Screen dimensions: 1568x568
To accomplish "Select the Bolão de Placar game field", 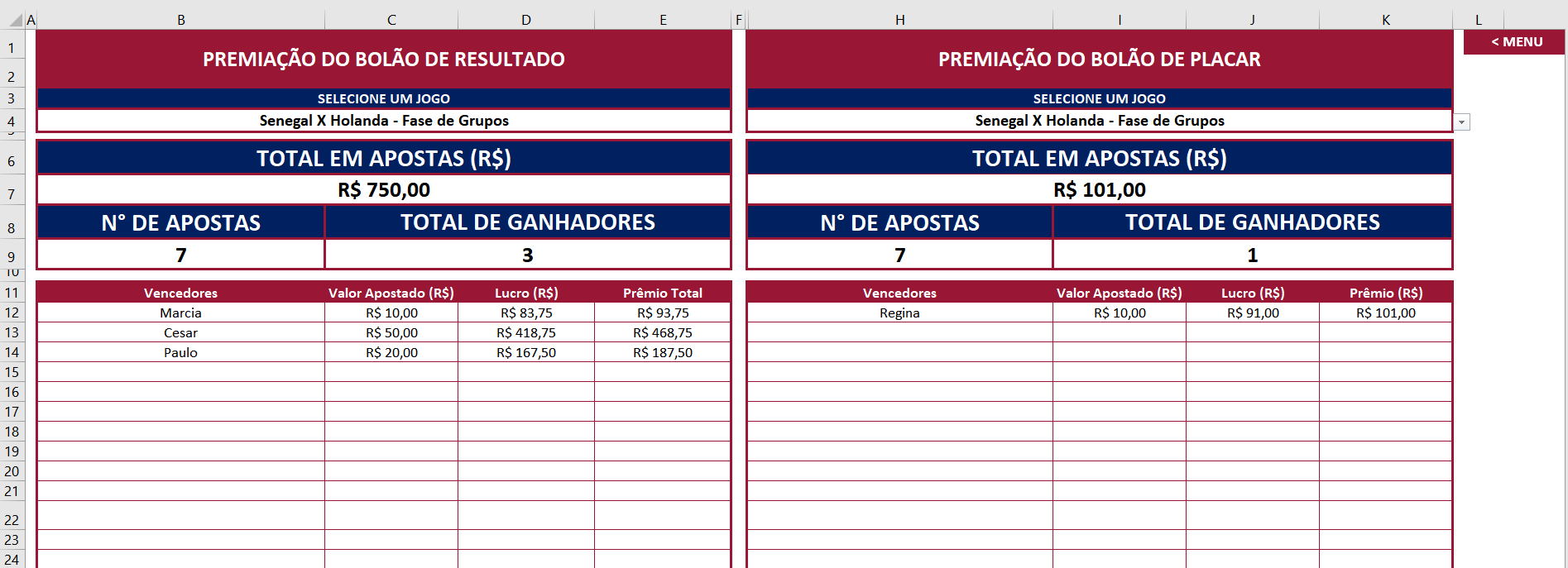I will [1099, 121].
